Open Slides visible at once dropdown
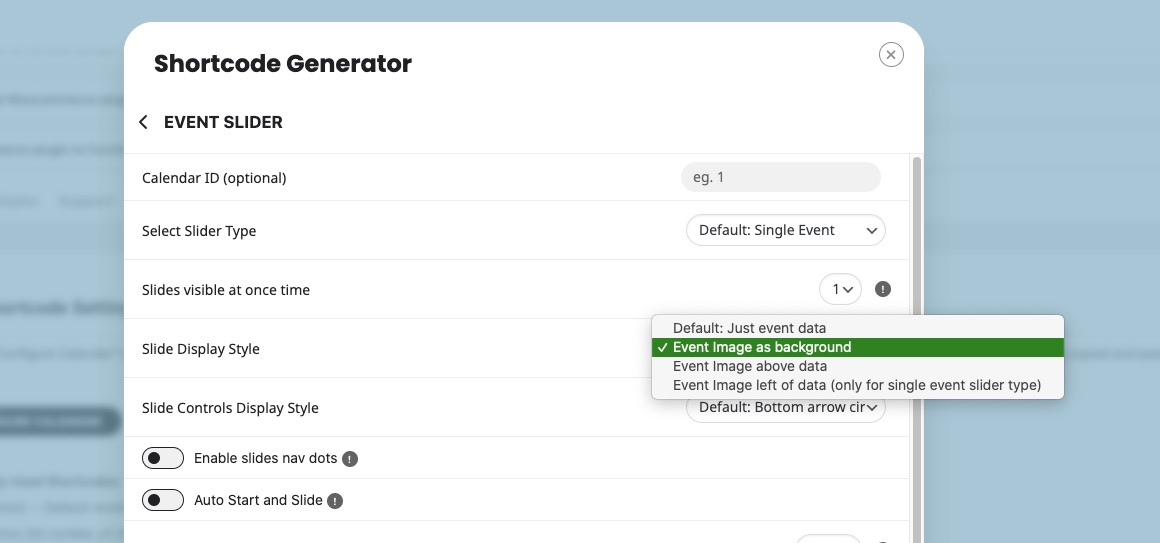Screen dimensions: 1160x543 pos(840,289)
